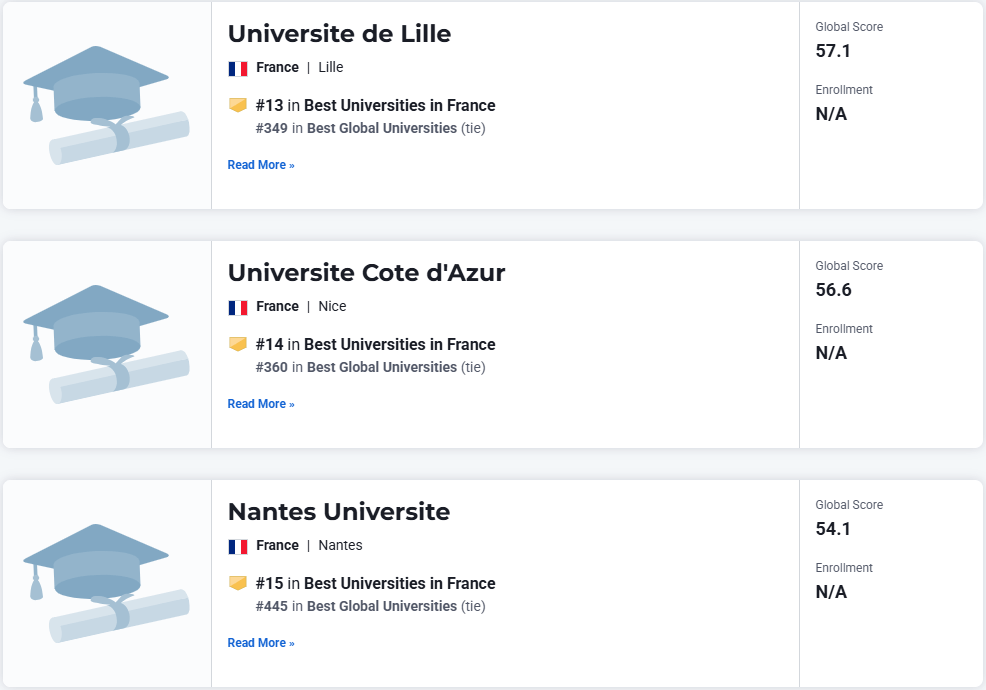Click Read More under Universite Cote d'Azur
986x690 pixels.
click(261, 404)
